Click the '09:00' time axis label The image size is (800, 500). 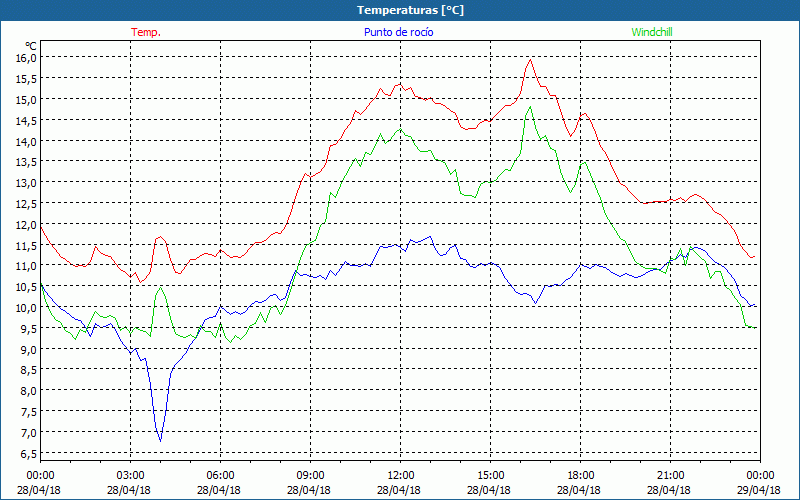click(x=310, y=476)
